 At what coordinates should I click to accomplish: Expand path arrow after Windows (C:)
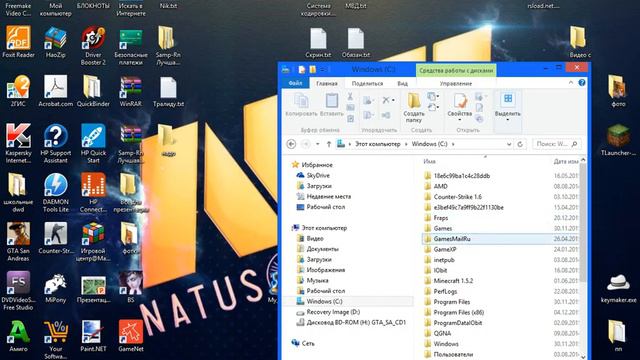[x=453, y=144]
